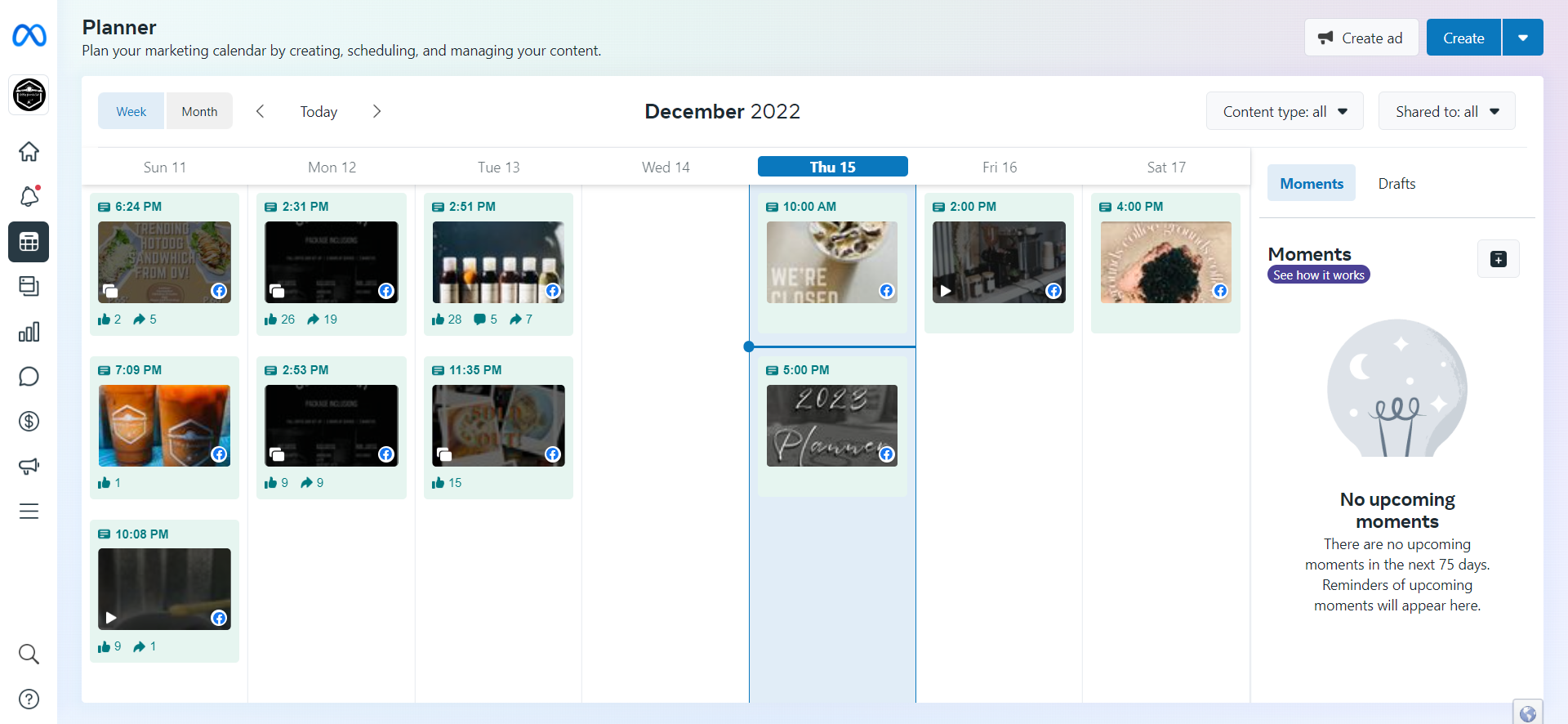Click the play icon on 10:08 PM video
This screenshot has width=1568, height=724.
[111, 618]
